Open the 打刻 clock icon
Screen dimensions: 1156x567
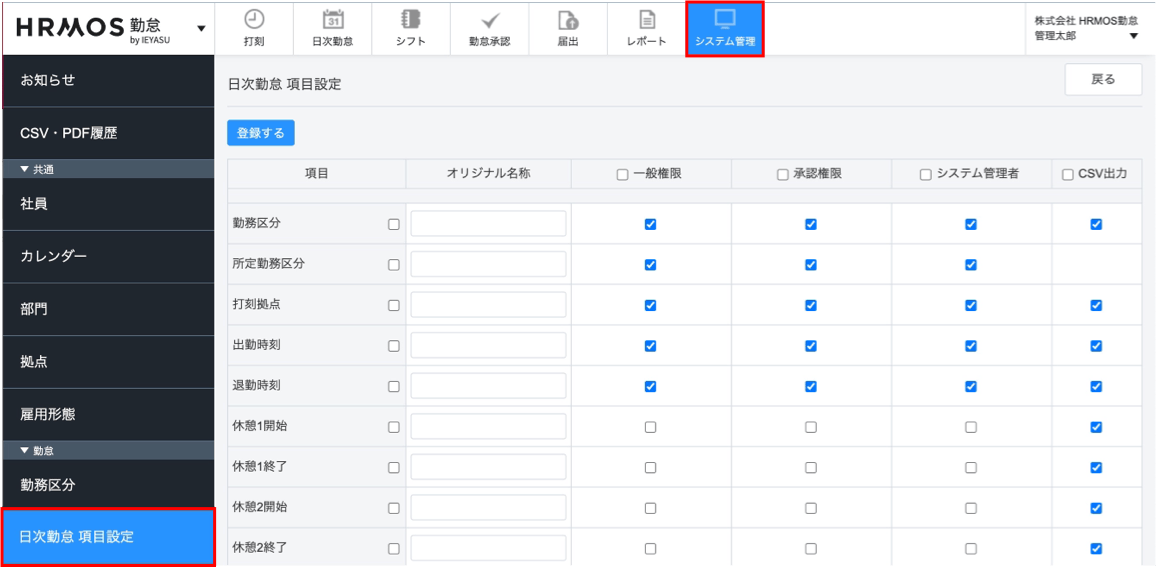254,20
